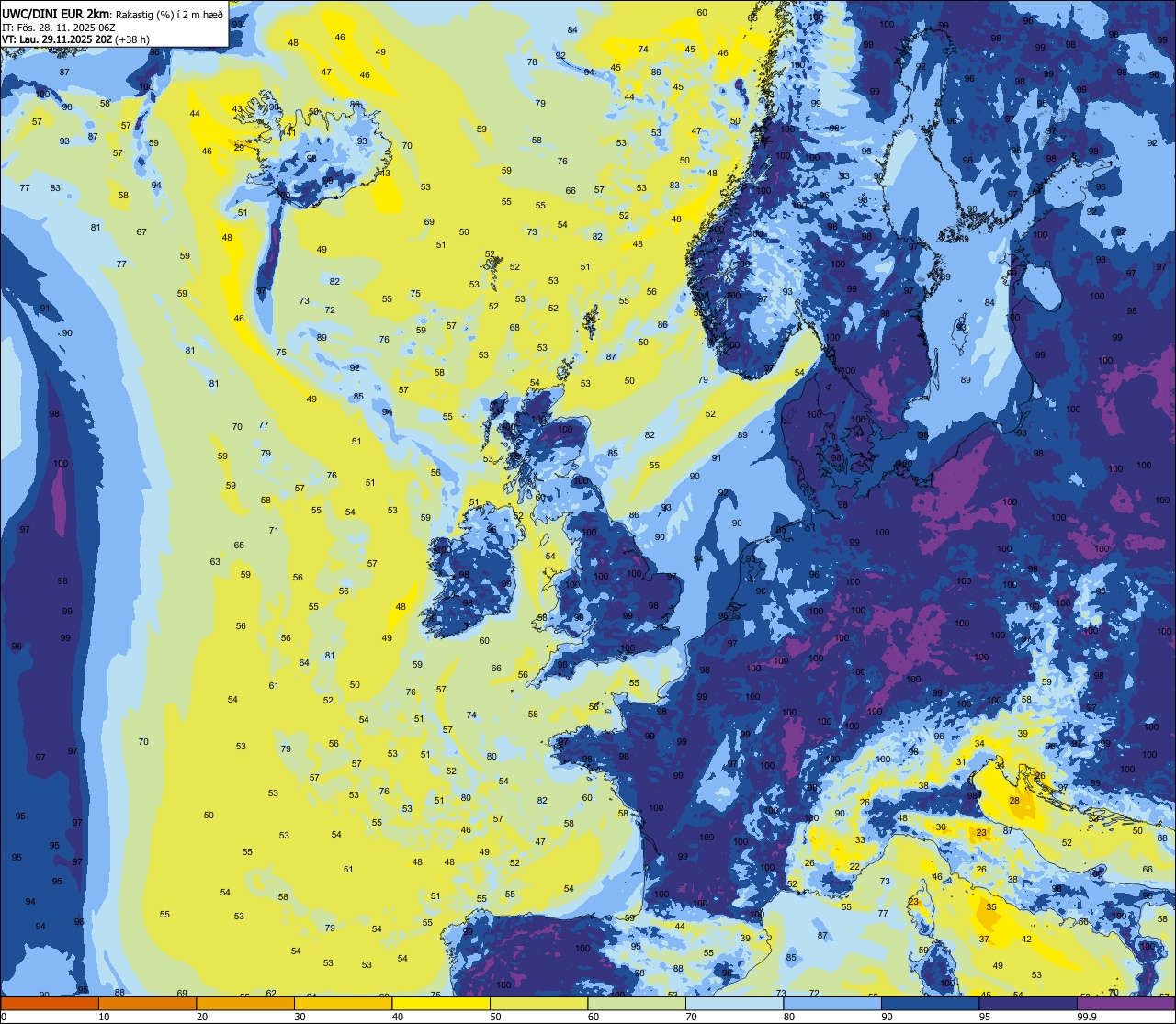
Task: Click the legend tick label 30
Action: (x=300, y=1017)
